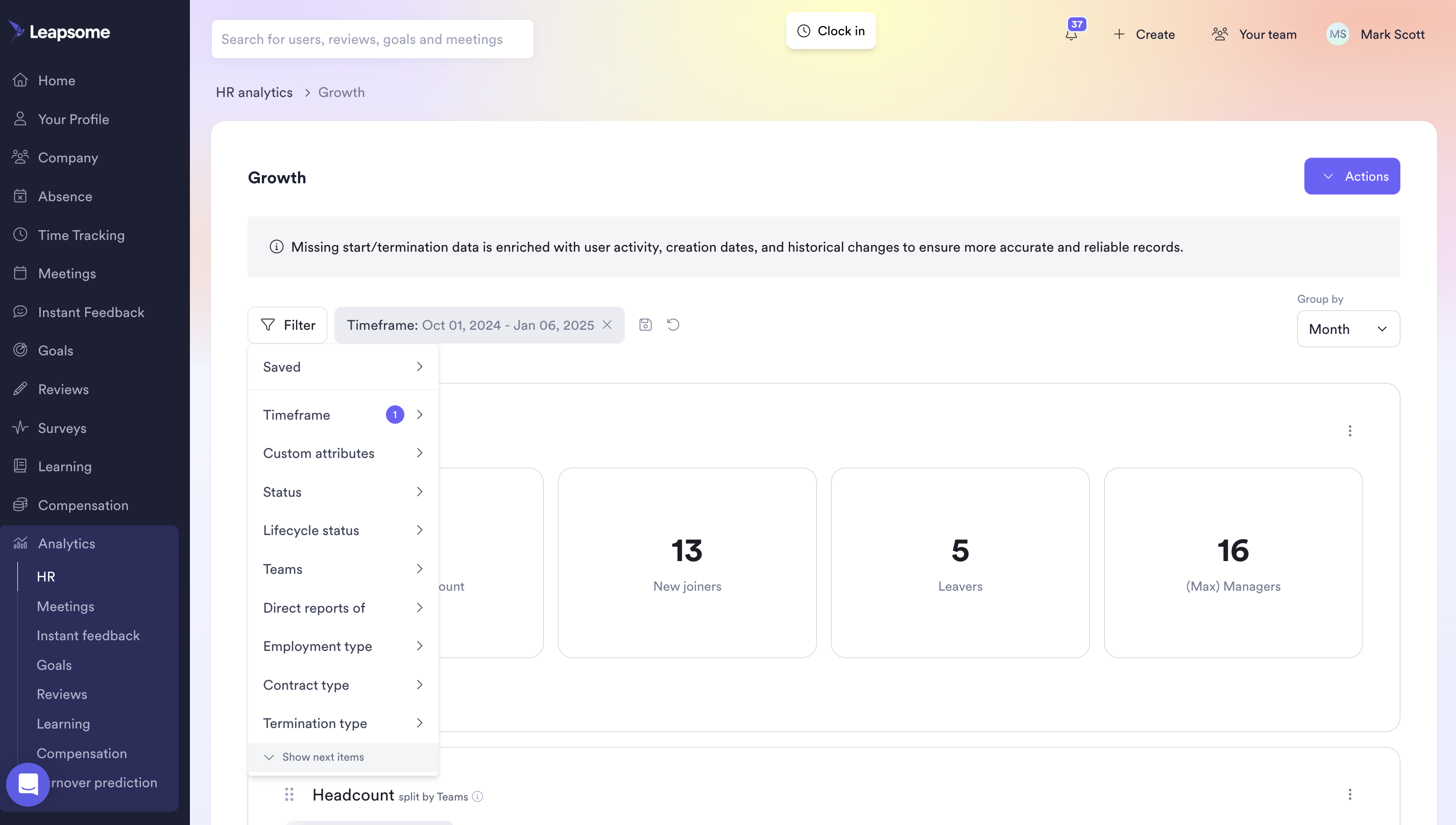1456x825 pixels.
Task: Expand Direct reports of filter
Action: pos(343,608)
